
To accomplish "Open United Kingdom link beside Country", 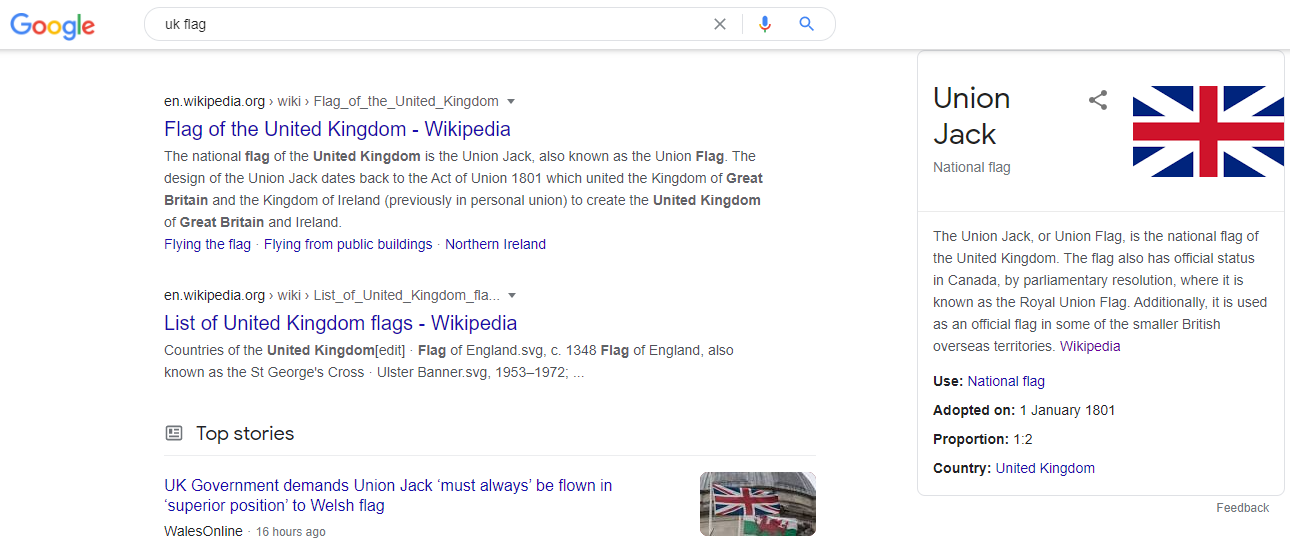I will point(1045,468).
